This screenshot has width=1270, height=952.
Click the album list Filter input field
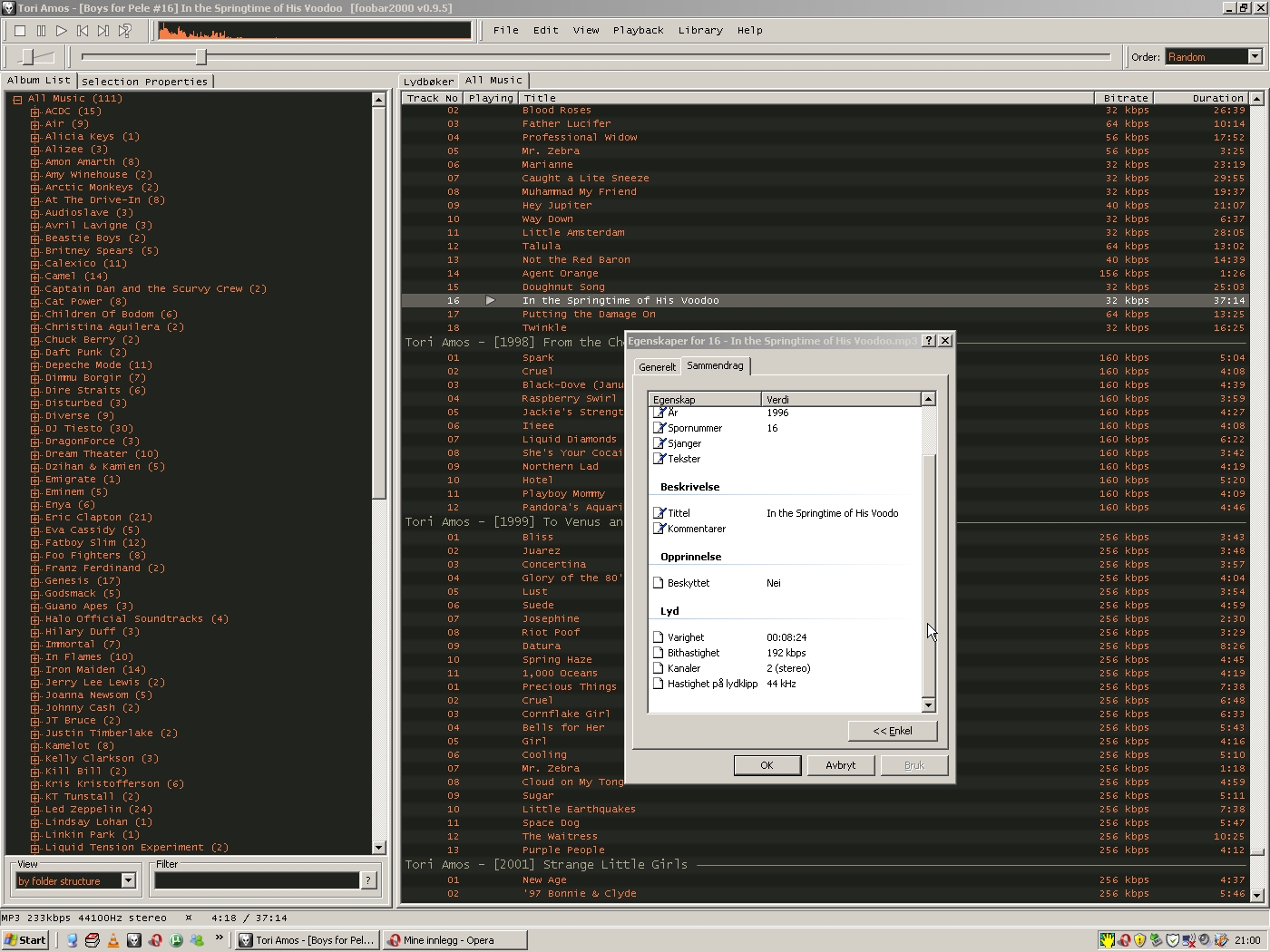click(257, 880)
